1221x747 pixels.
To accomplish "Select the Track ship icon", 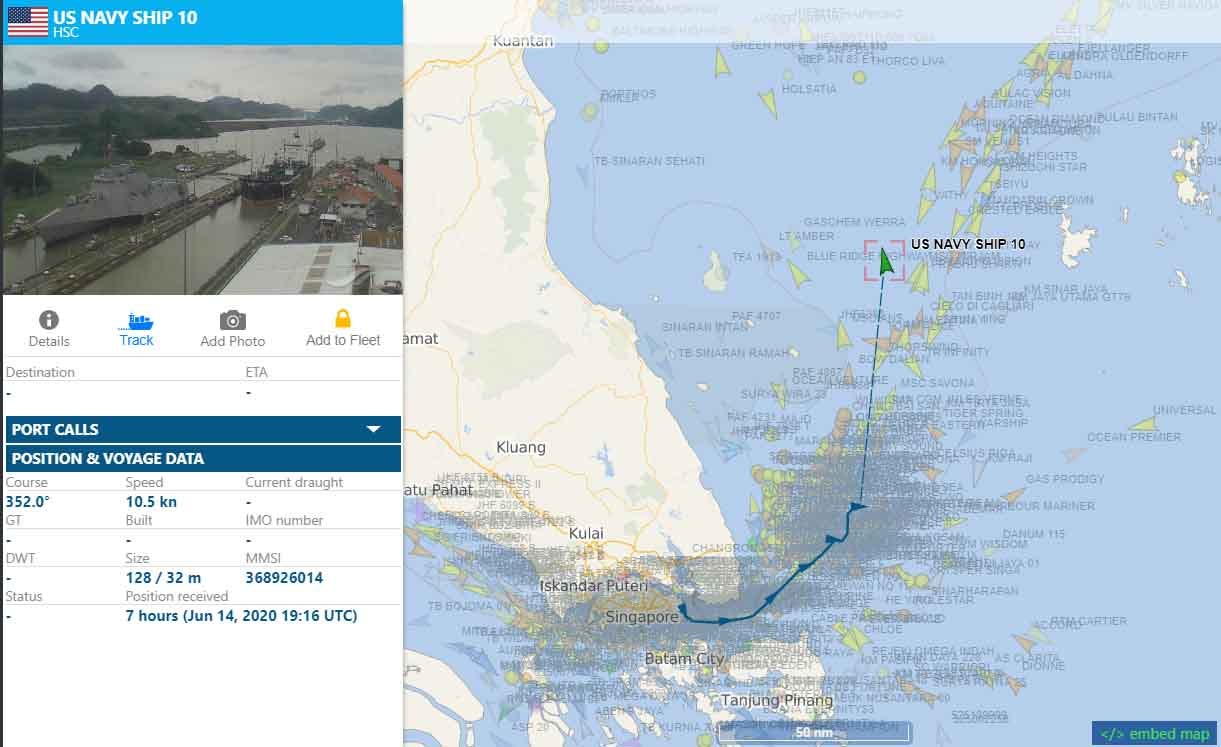I will tap(136, 321).
